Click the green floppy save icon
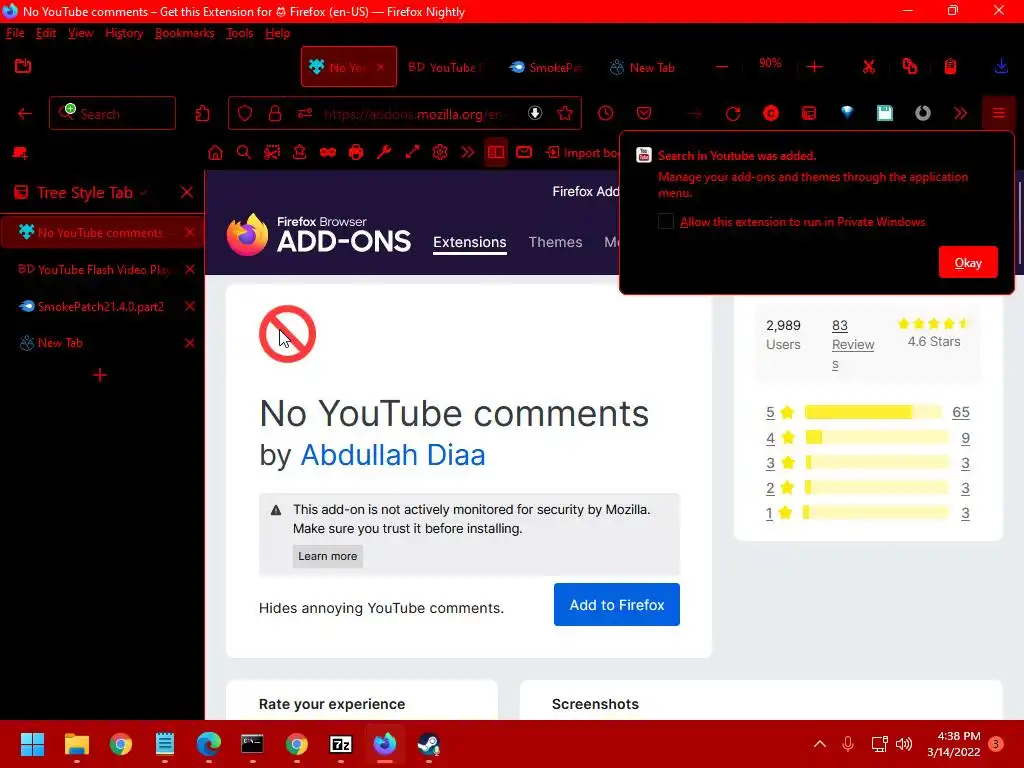The image size is (1024, 768). 885,114
